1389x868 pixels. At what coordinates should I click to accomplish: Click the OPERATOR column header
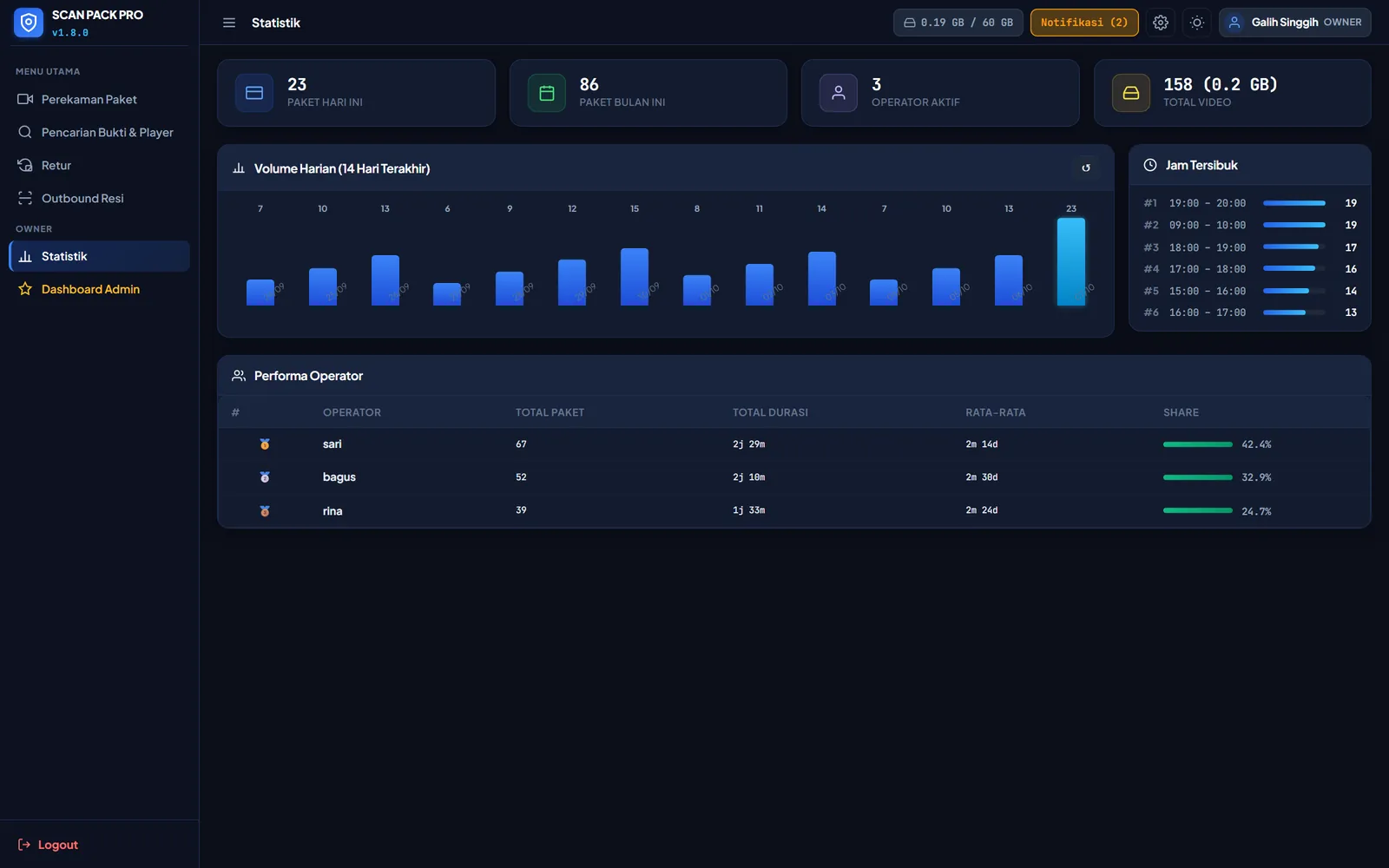[352, 412]
